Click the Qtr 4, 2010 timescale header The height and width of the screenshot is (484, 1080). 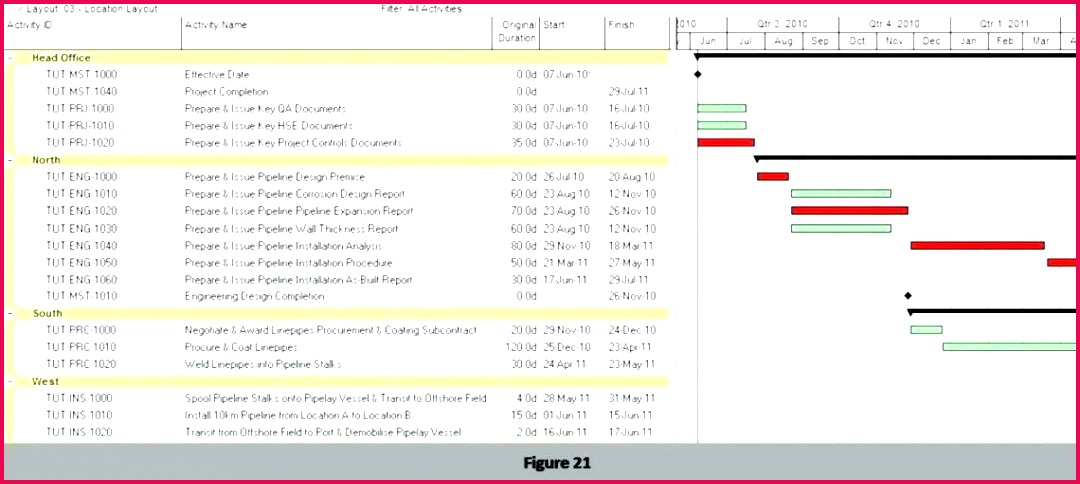894,24
